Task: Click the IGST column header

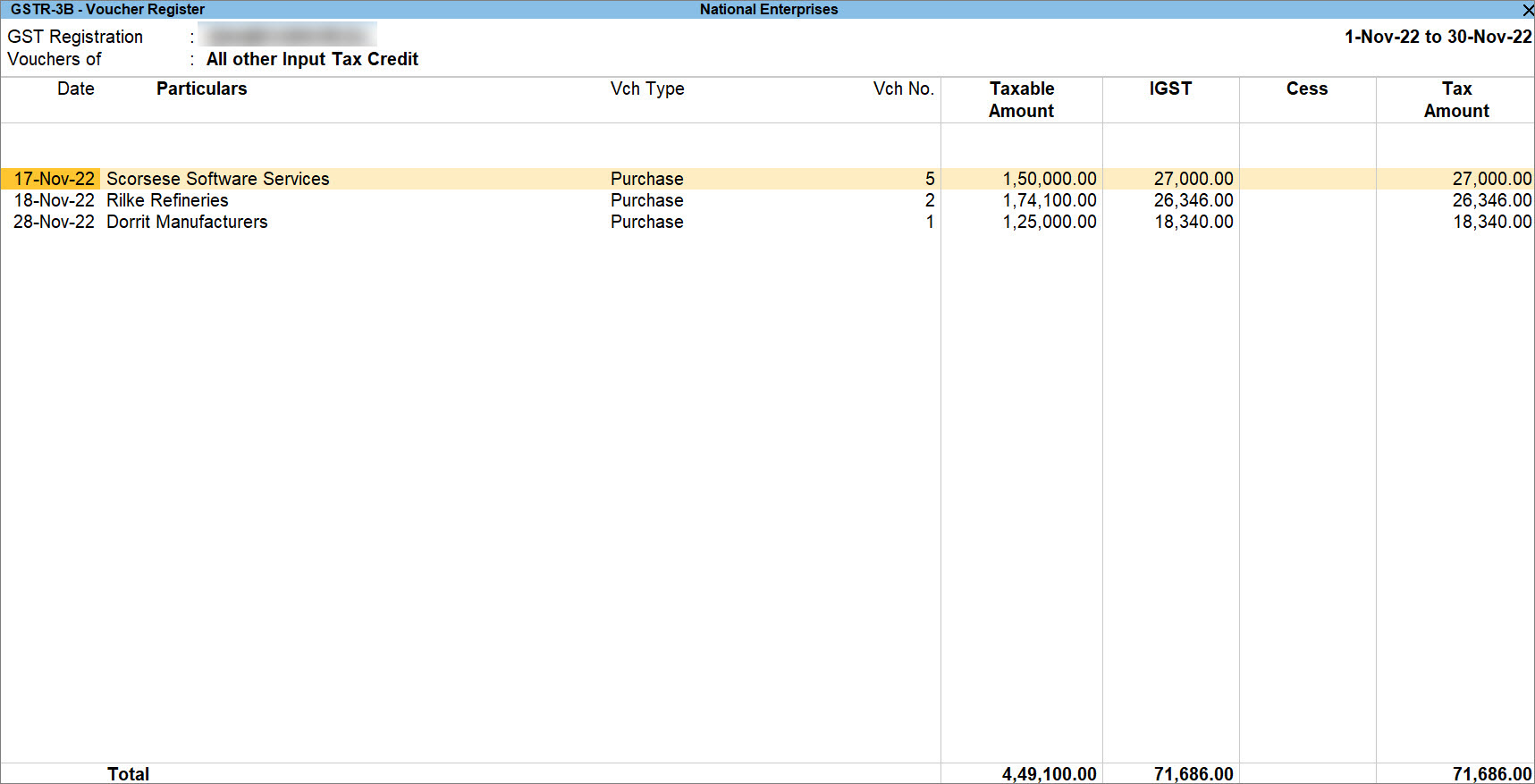Action: [1170, 89]
